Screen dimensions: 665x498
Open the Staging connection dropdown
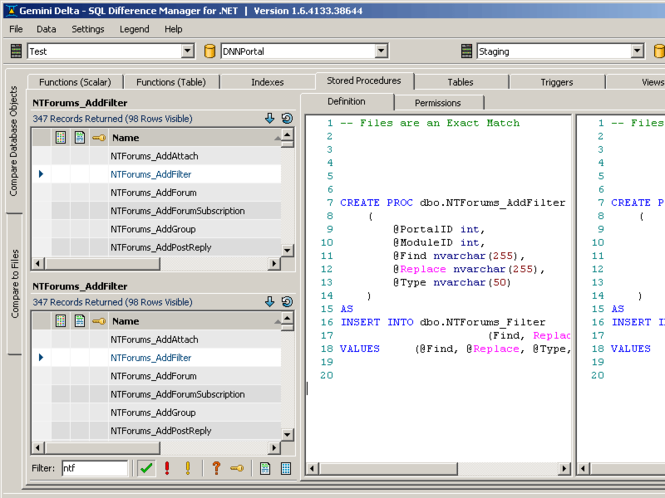(637, 51)
